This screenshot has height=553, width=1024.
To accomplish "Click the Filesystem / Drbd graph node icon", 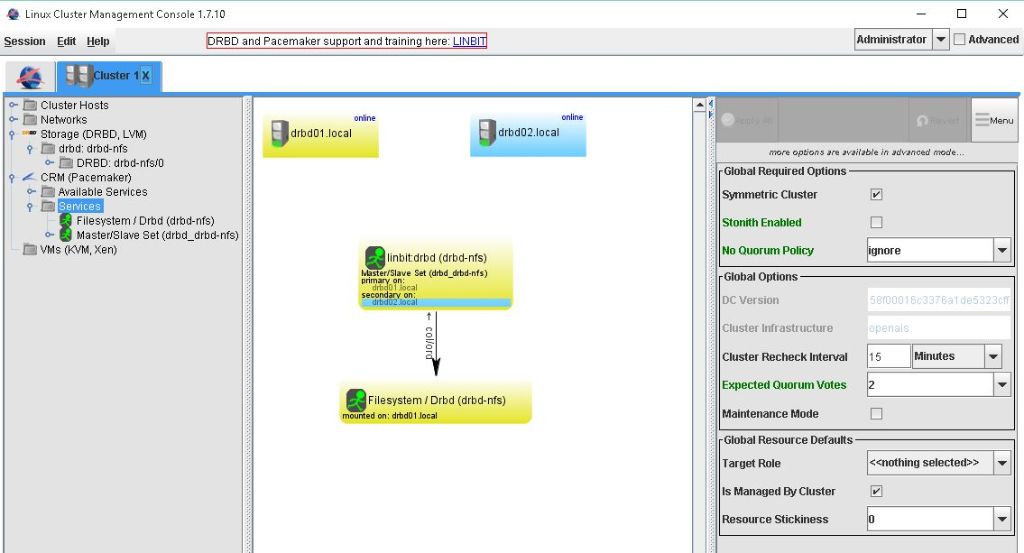I will [356, 400].
